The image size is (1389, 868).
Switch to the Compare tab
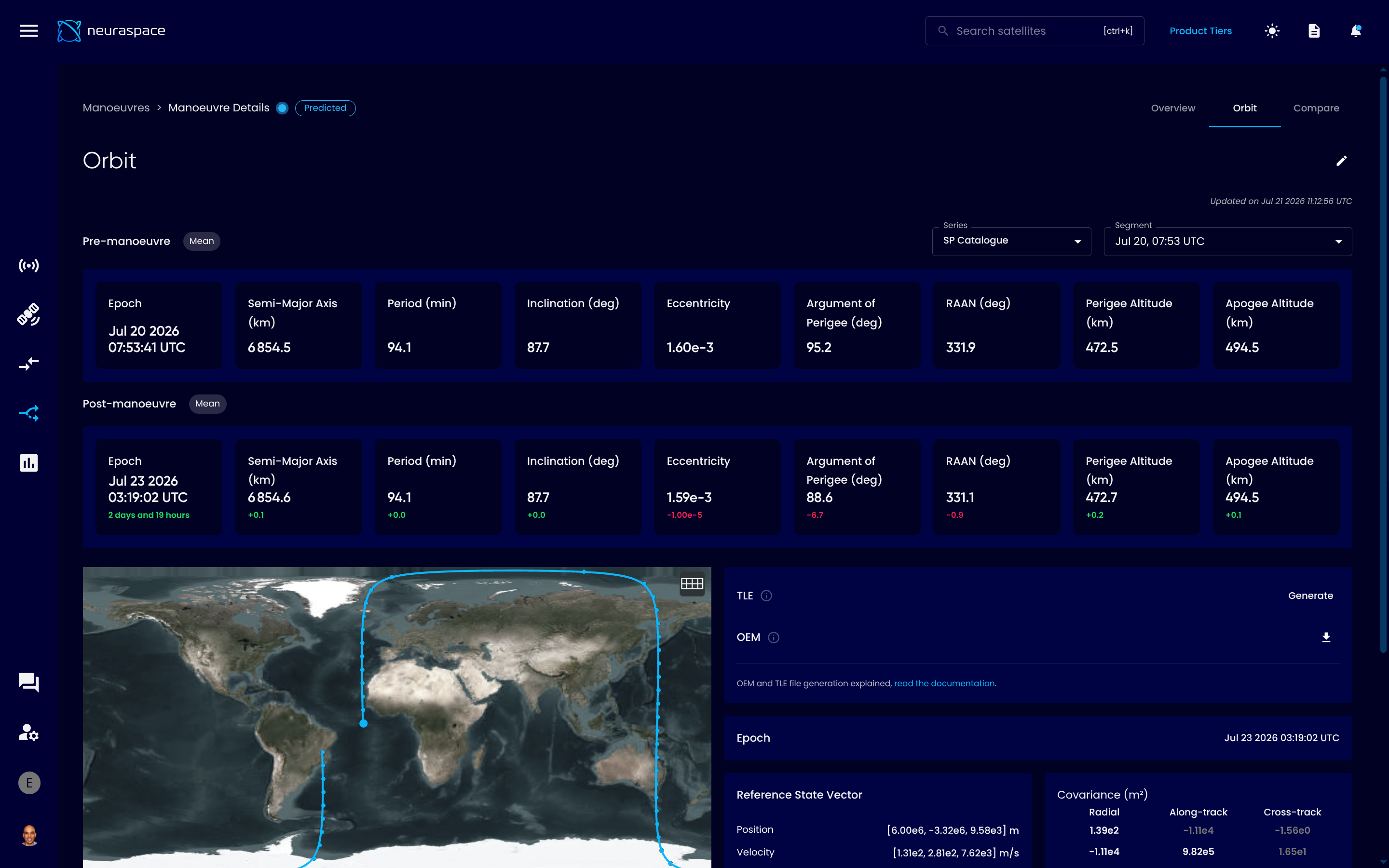(1316, 108)
